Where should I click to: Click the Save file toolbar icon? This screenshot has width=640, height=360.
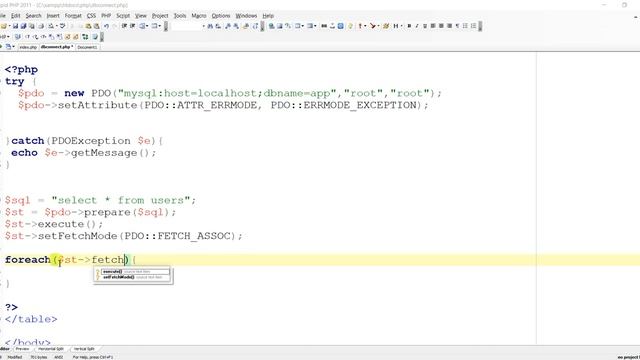click(15, 26)
